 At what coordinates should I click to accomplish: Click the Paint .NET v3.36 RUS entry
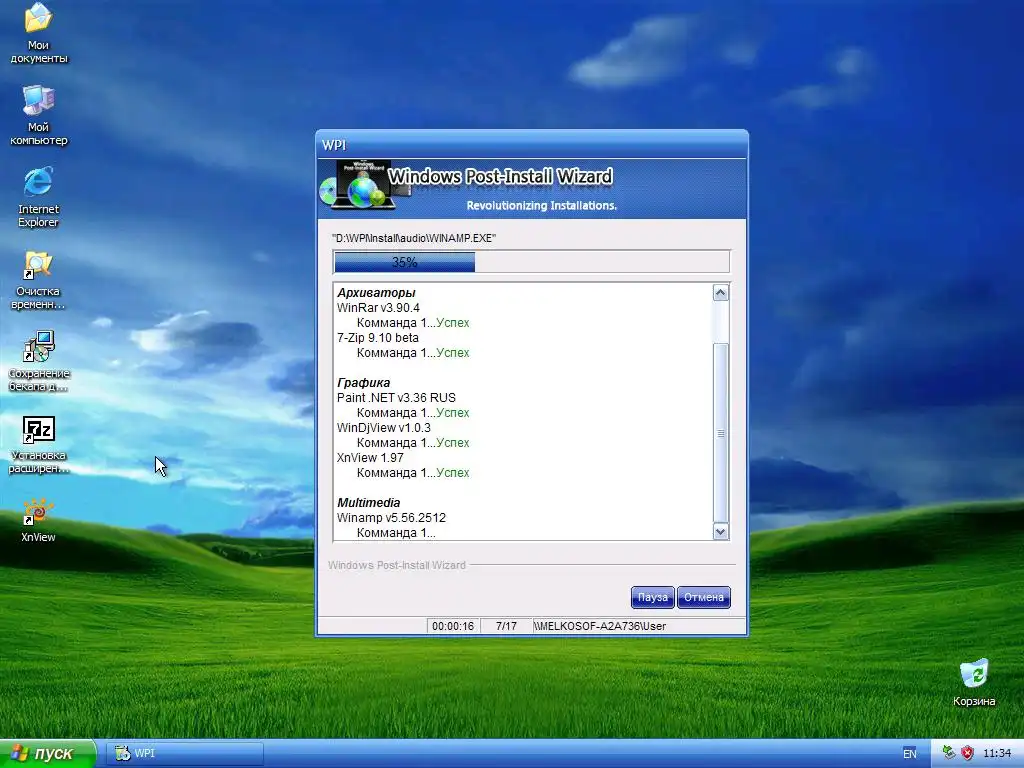tap(396, 398)
